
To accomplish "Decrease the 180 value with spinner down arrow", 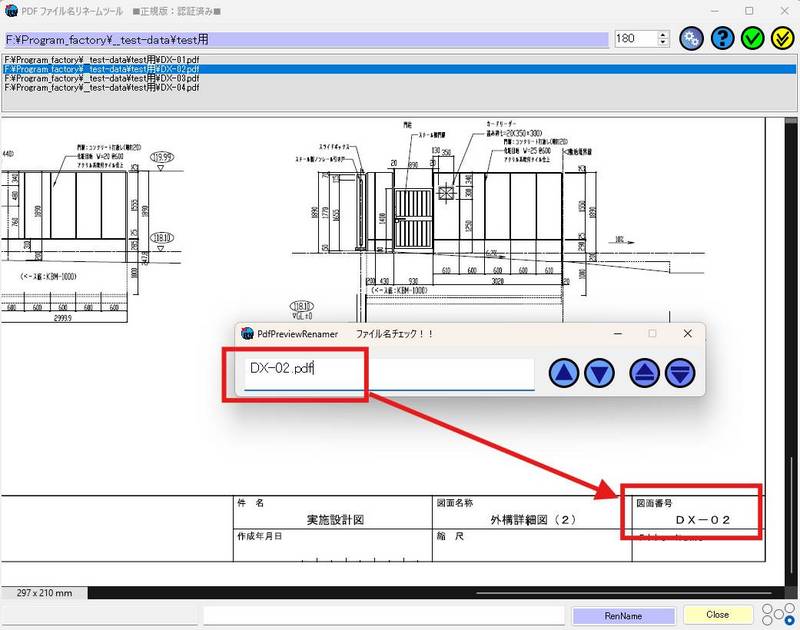I will [663, 42].
